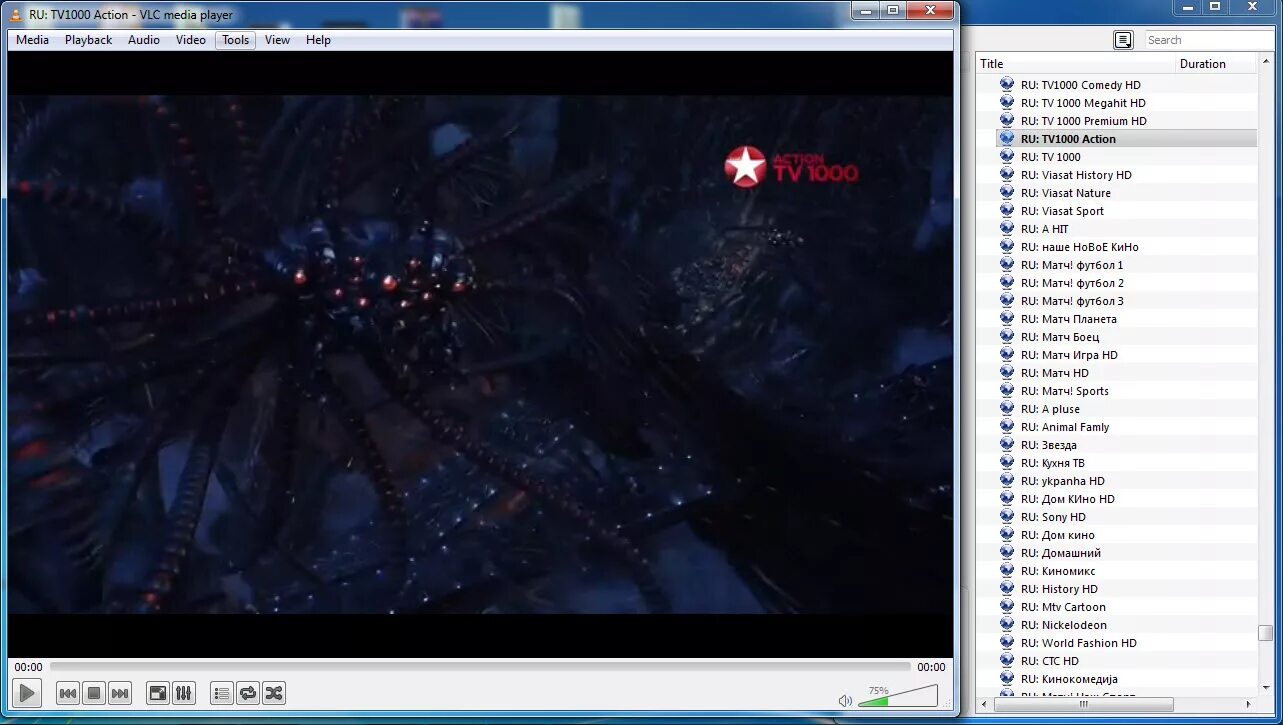
Task: Select RU: Матч Боец
Action: 1059,337
